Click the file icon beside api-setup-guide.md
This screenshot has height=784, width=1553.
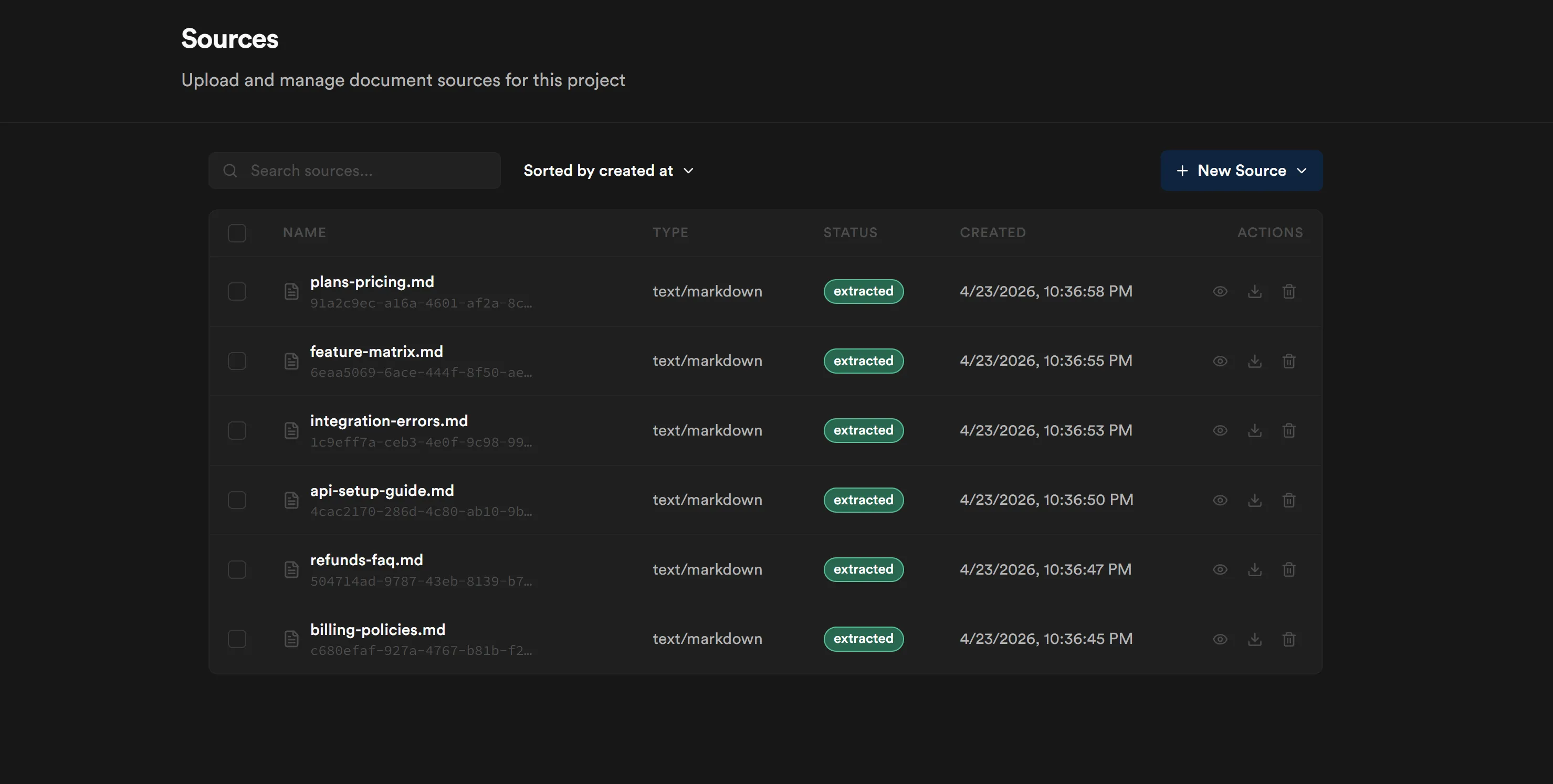coord(291,500)
